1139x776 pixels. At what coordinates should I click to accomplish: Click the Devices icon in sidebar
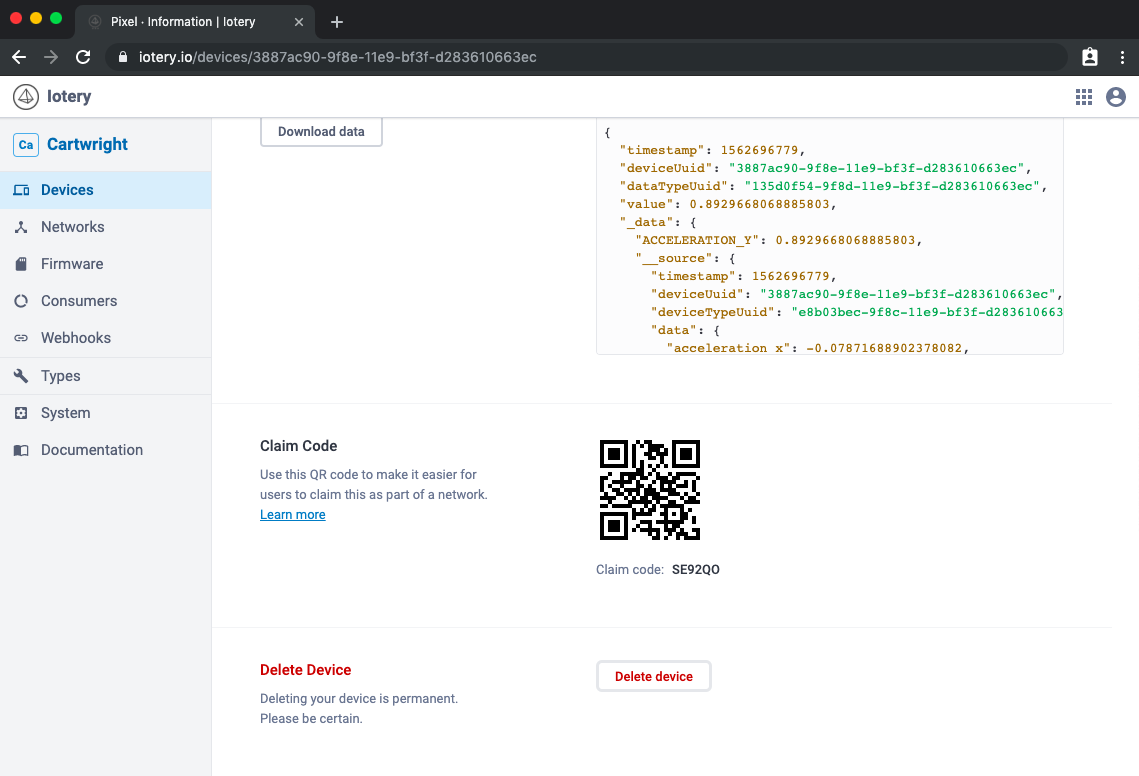(x=21, y=190)
